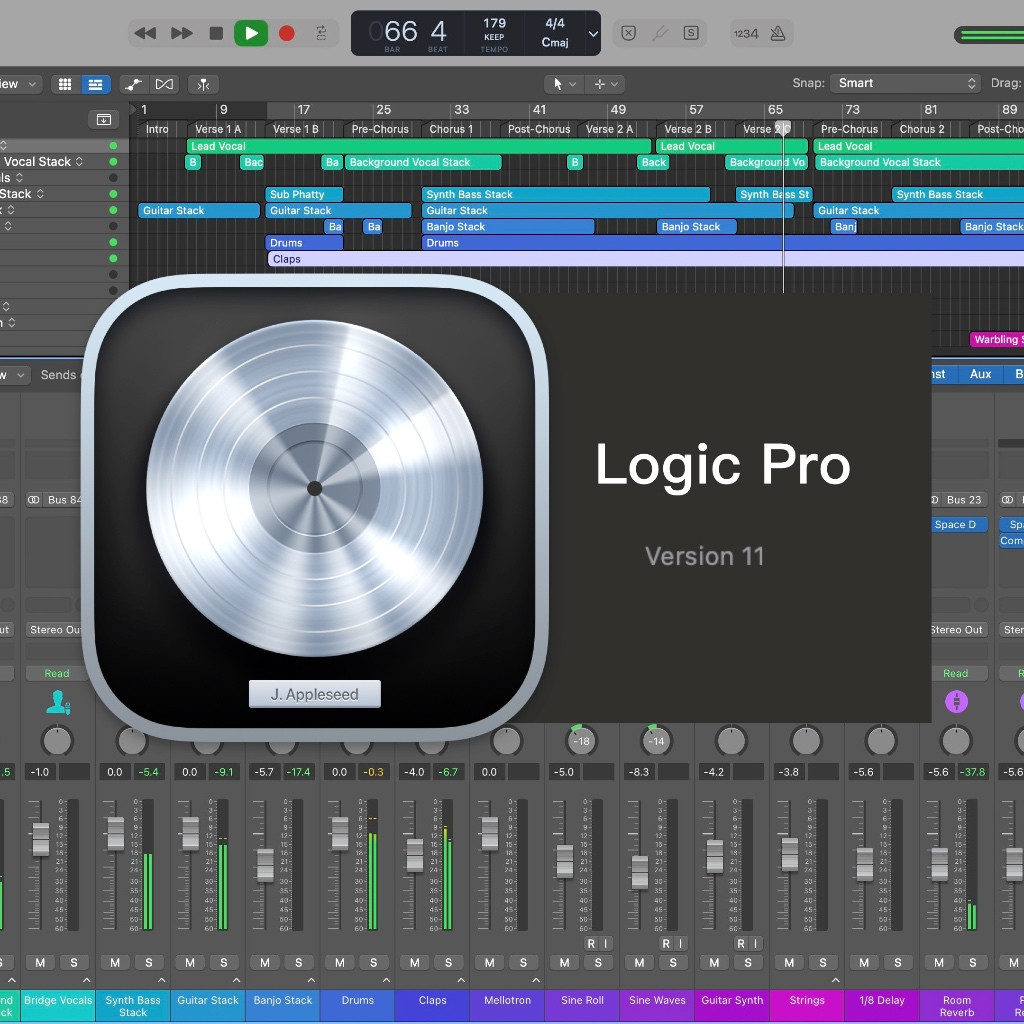Click the Bridge Vocals volume fader handle
The height and width of the screenshot is (1024, 1024).
pyautogui.click(x=40, y=839)
